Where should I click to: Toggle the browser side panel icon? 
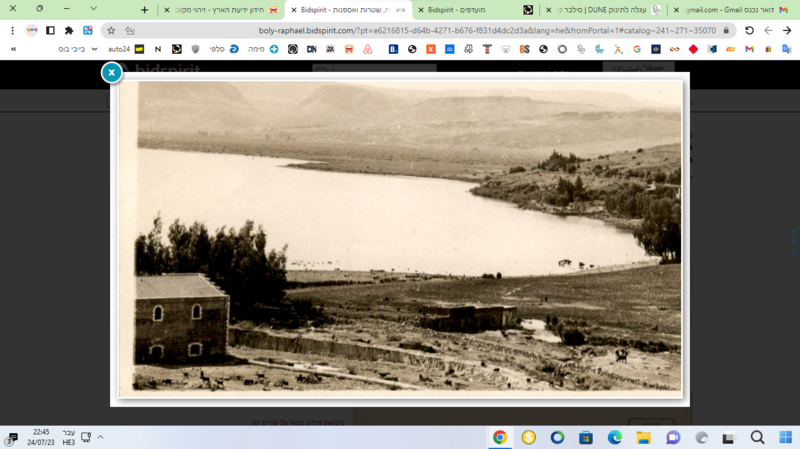pyautogui.click(x=50, y=31)
